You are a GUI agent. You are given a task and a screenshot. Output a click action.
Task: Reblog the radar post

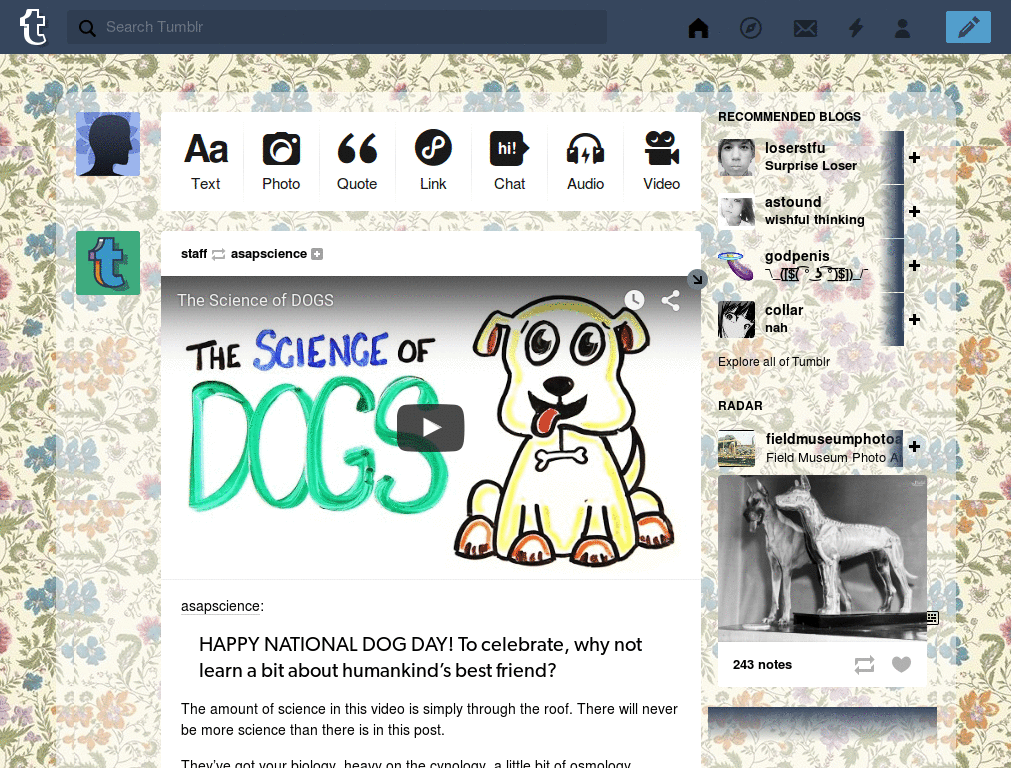(864, 665)
